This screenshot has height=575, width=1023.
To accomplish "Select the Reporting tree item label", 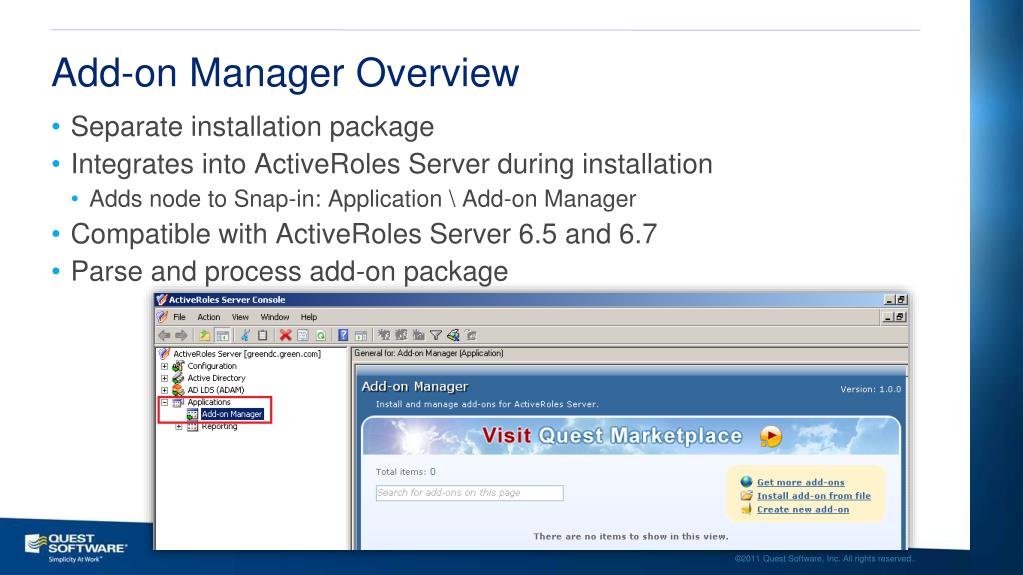I will (219, 427).
